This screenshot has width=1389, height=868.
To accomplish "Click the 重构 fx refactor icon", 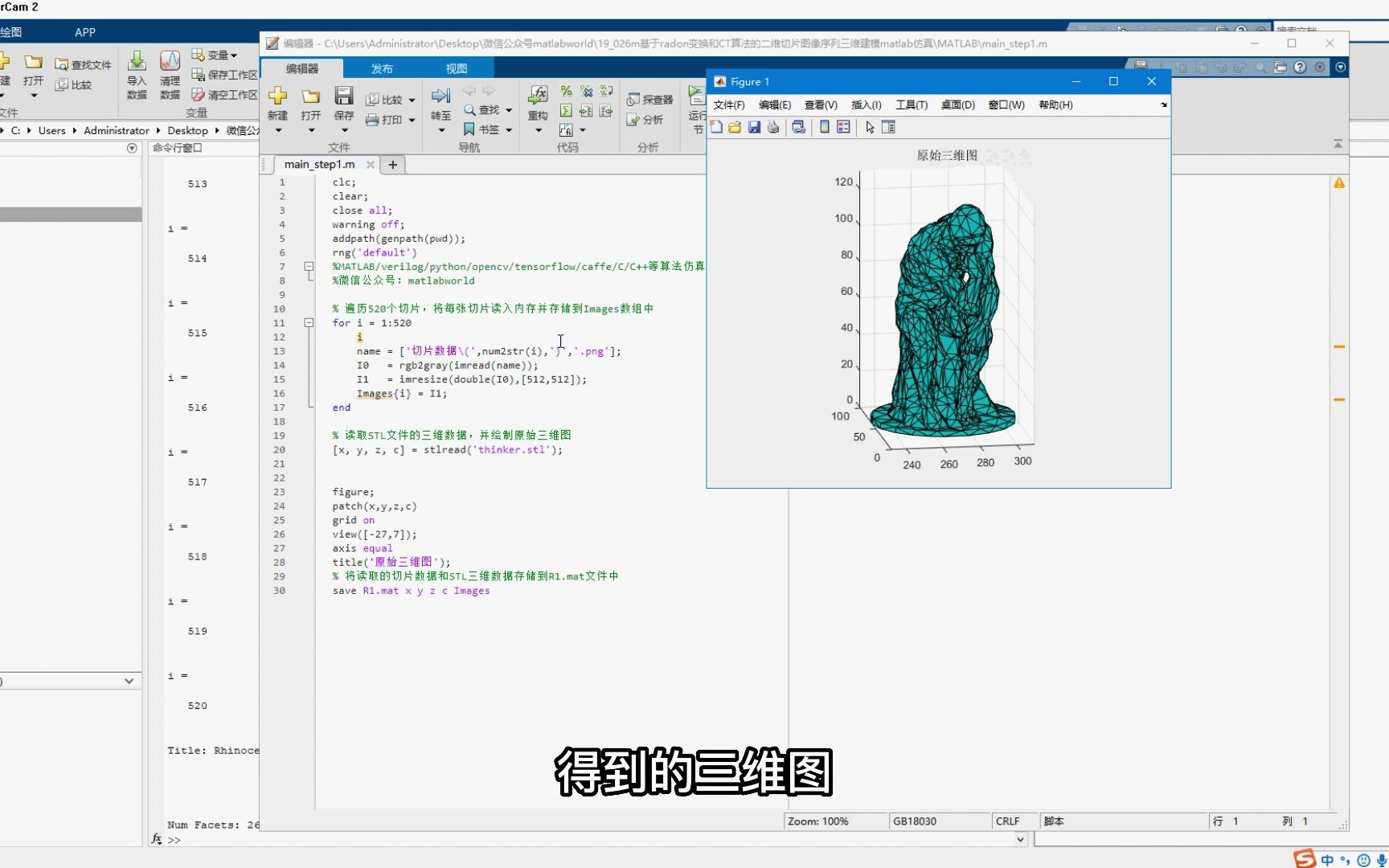I will (x=538, y=96).
